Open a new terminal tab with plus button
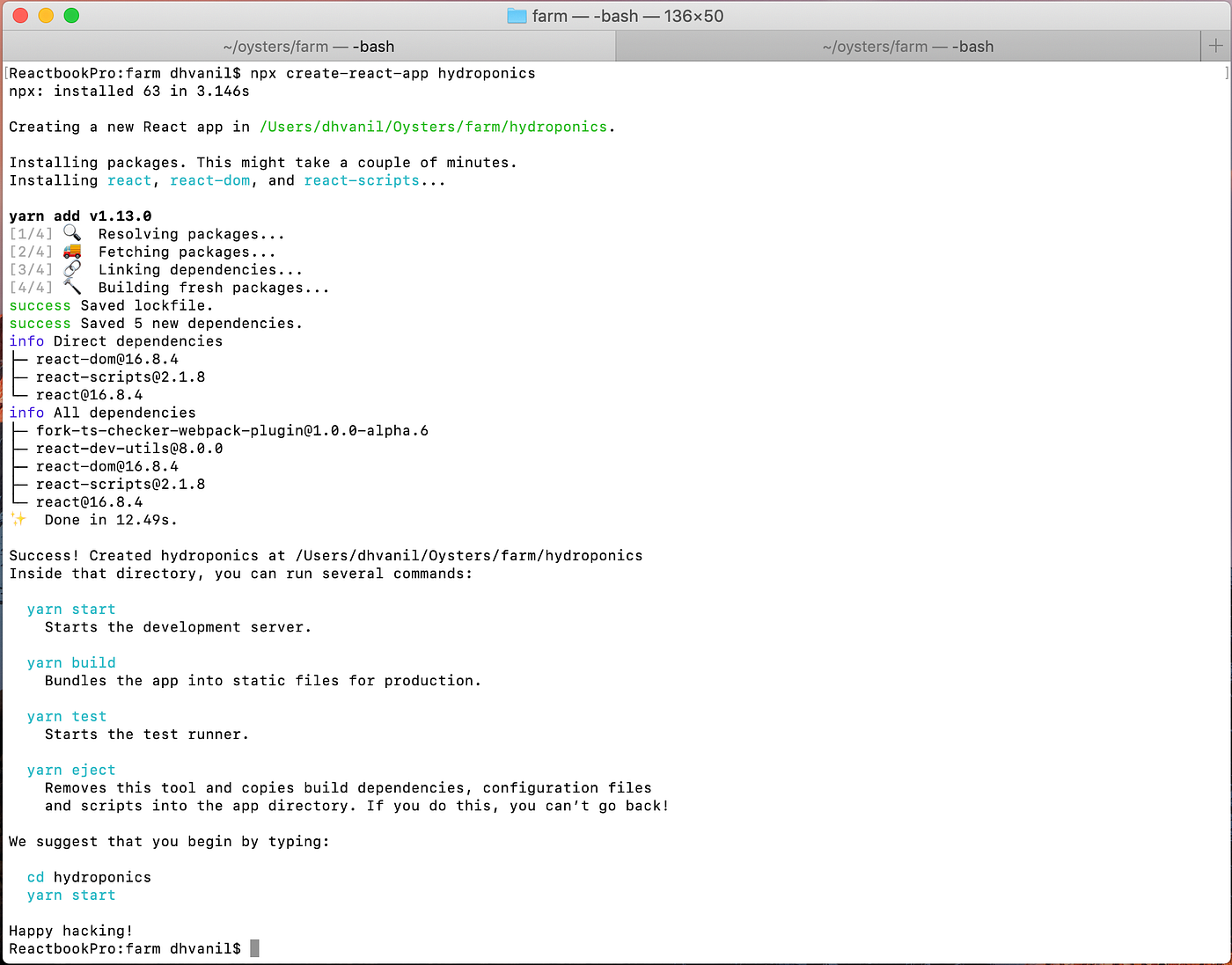The height and width of the screenshot is (965, 1232). [1216, 46]
